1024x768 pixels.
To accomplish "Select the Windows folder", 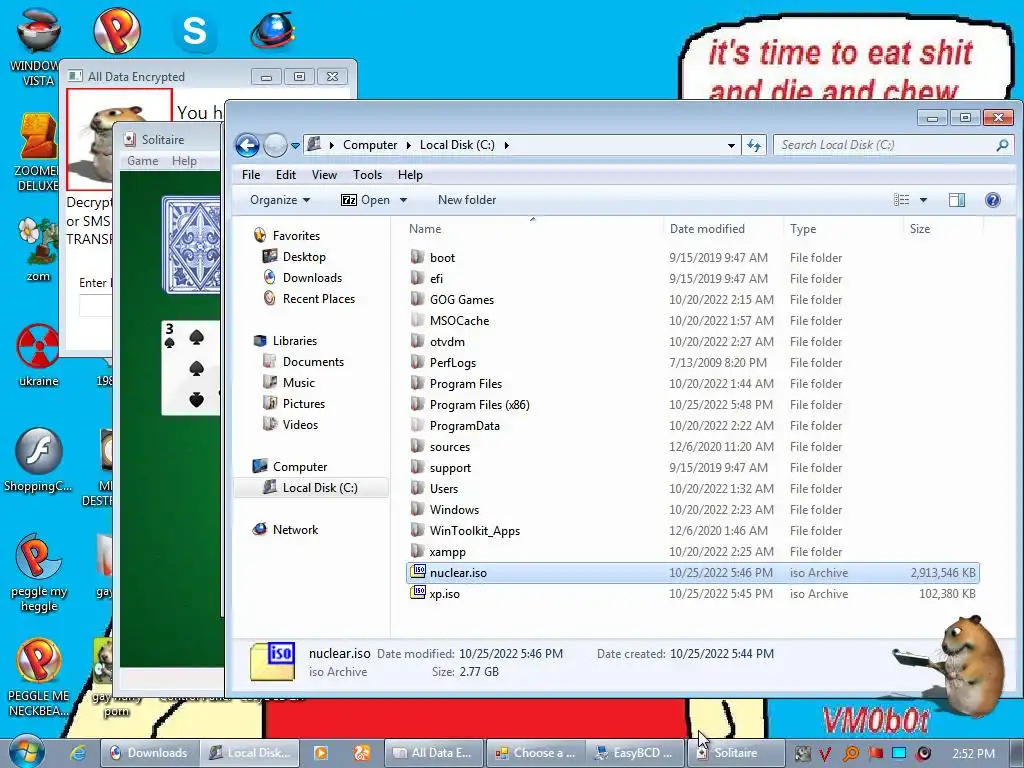I will [454, 509].
